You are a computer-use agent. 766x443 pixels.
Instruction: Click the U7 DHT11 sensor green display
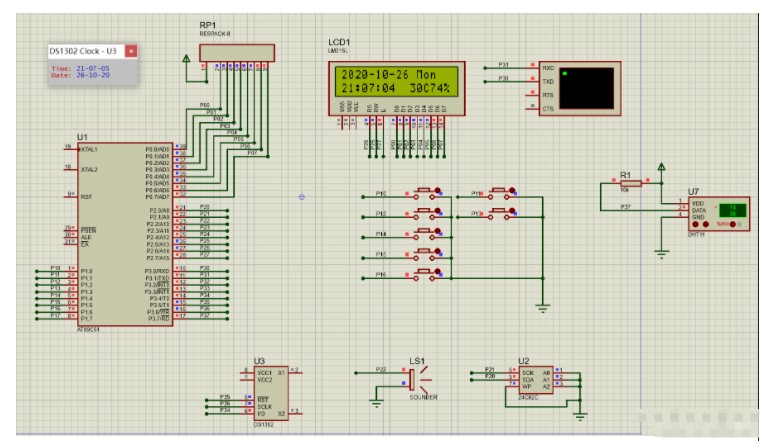click(x=735, y=210)
